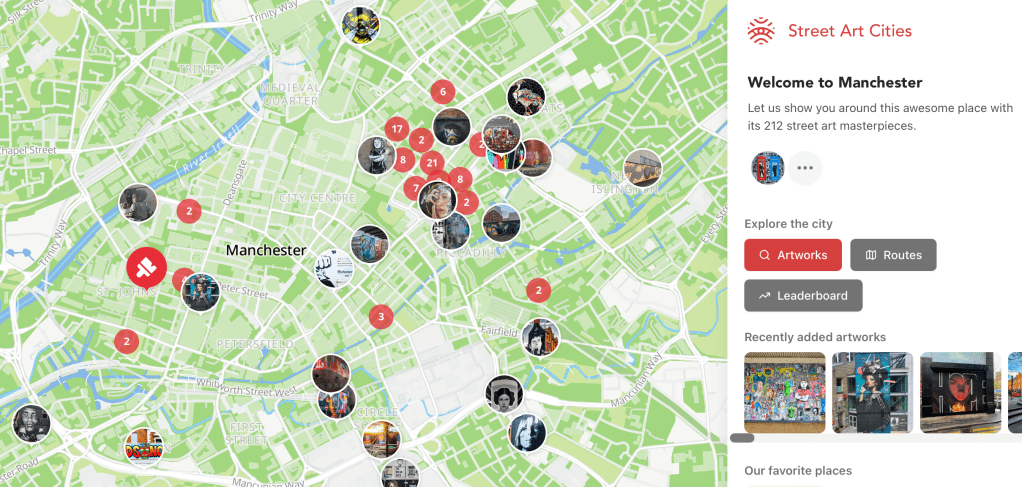The width and height of the screenshot is (1022, 487).
Task: Open the cluster marker showing 21 artworks
Action: pyautogui.click(x=431, y=163)
